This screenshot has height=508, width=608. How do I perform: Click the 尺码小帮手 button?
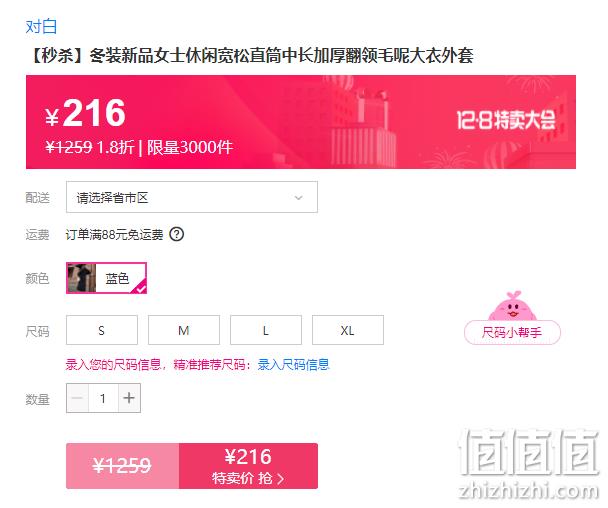pos(512,332)
